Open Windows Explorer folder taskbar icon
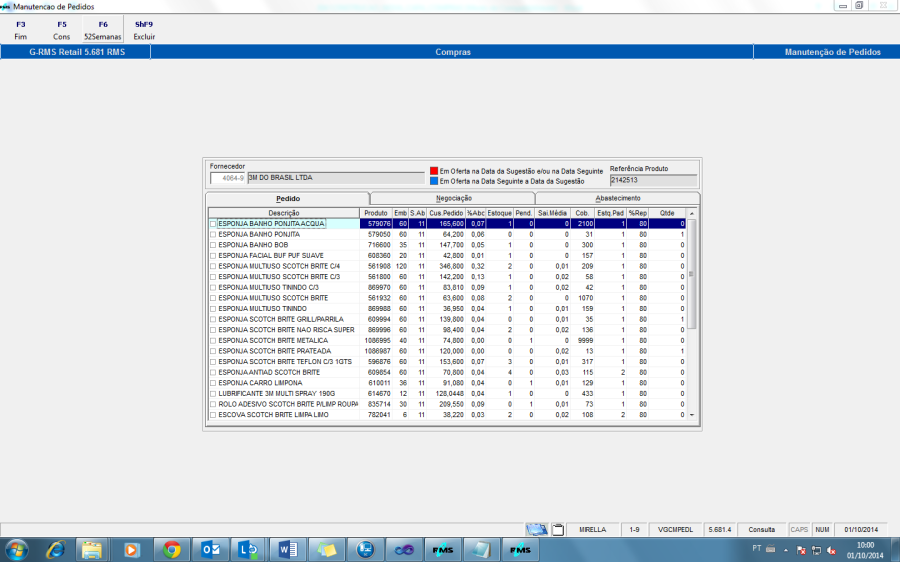The image size is (900, 562). [x=92, y=550]
